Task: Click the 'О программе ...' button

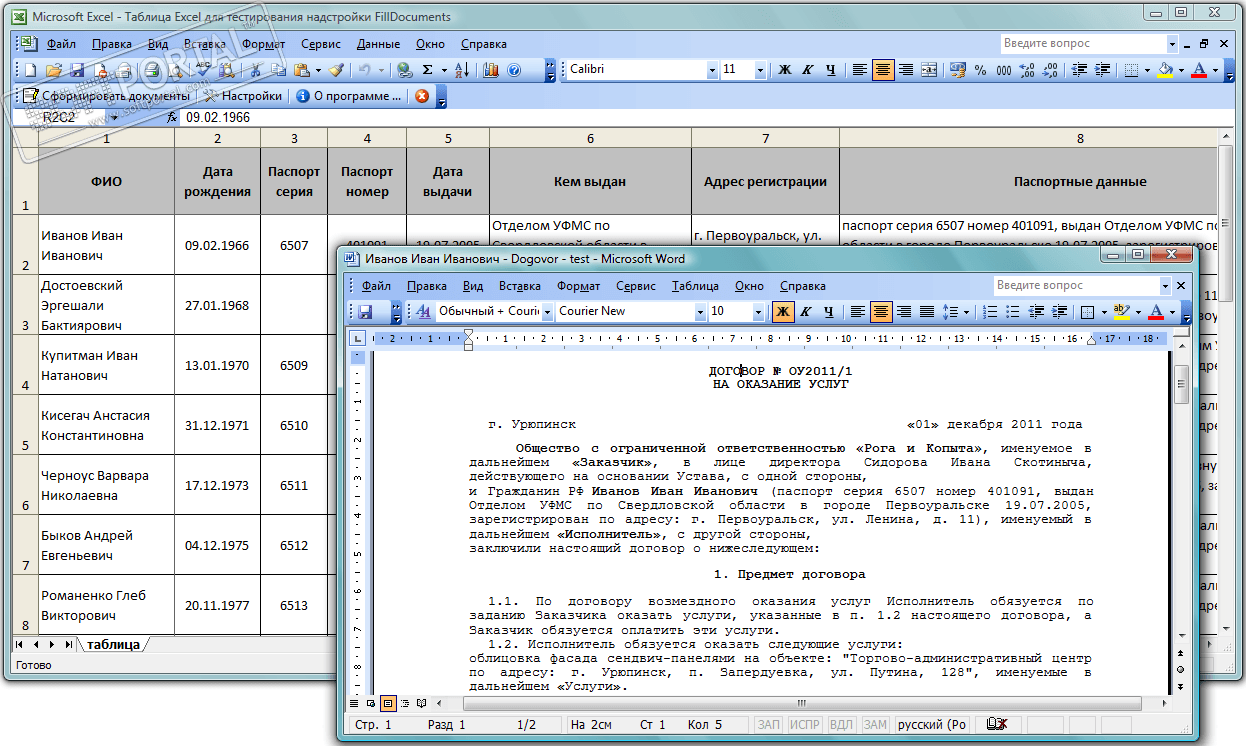Action: click(x=348, y=96)
